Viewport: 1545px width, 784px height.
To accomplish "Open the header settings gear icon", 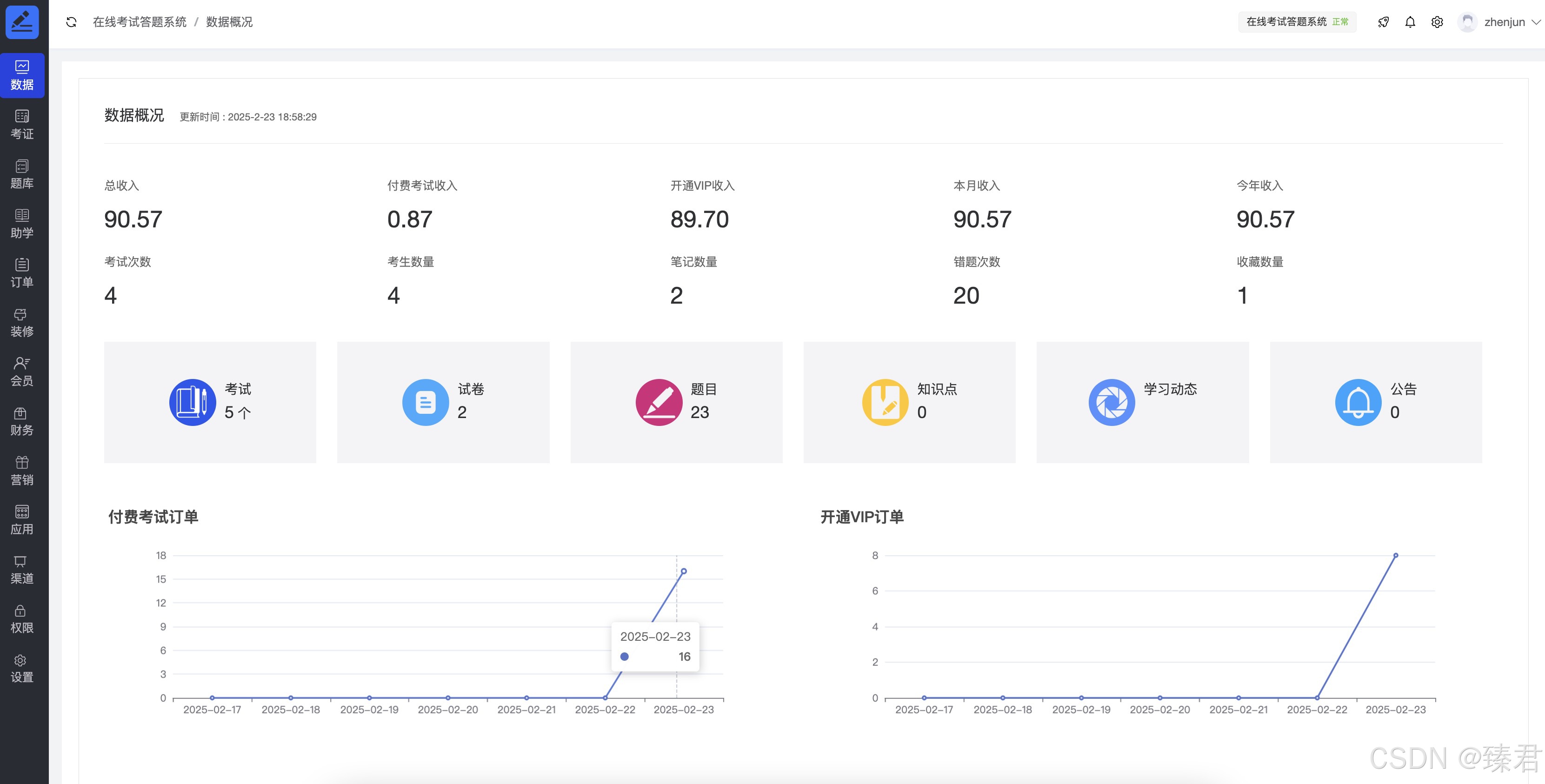I will 1437,22.
